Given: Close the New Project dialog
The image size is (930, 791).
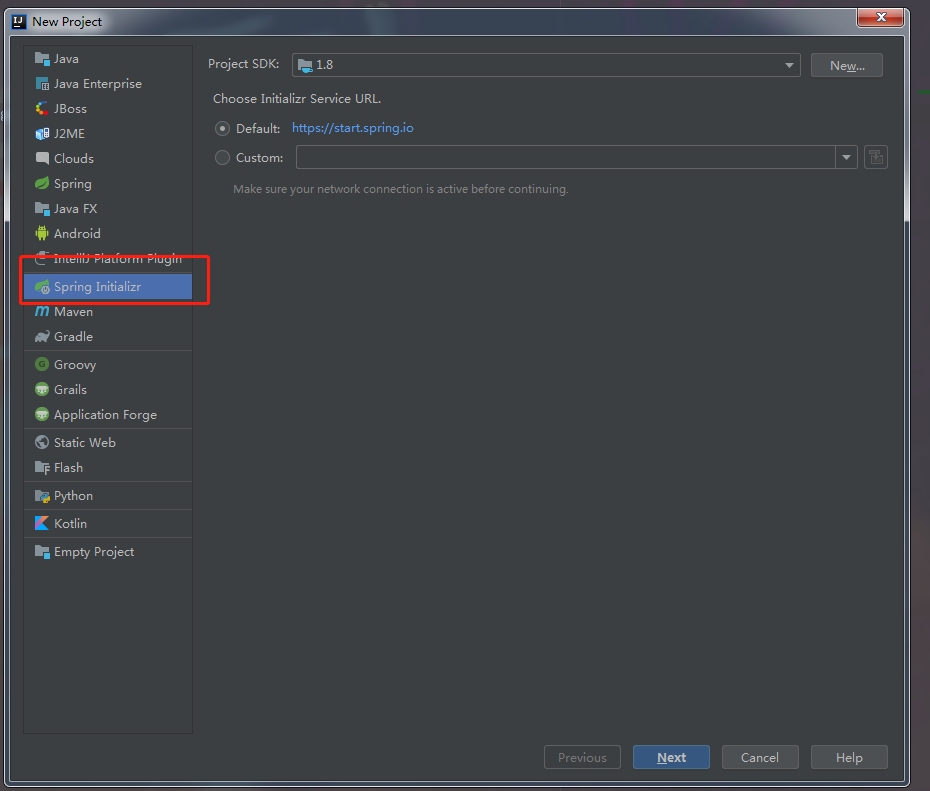Looking at the screenshot, I should (880, 17).
